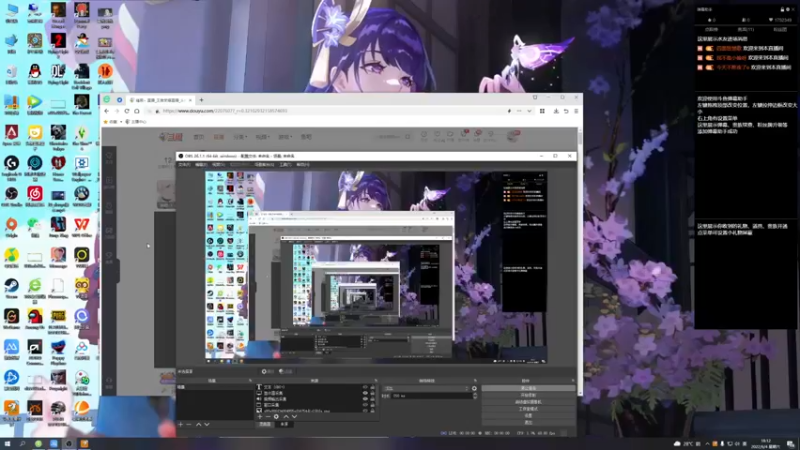Open Wallpaper Engine desktop shortcut
Image resolution: width=800 pixels, height=450 pixels.
click(82, 163)
